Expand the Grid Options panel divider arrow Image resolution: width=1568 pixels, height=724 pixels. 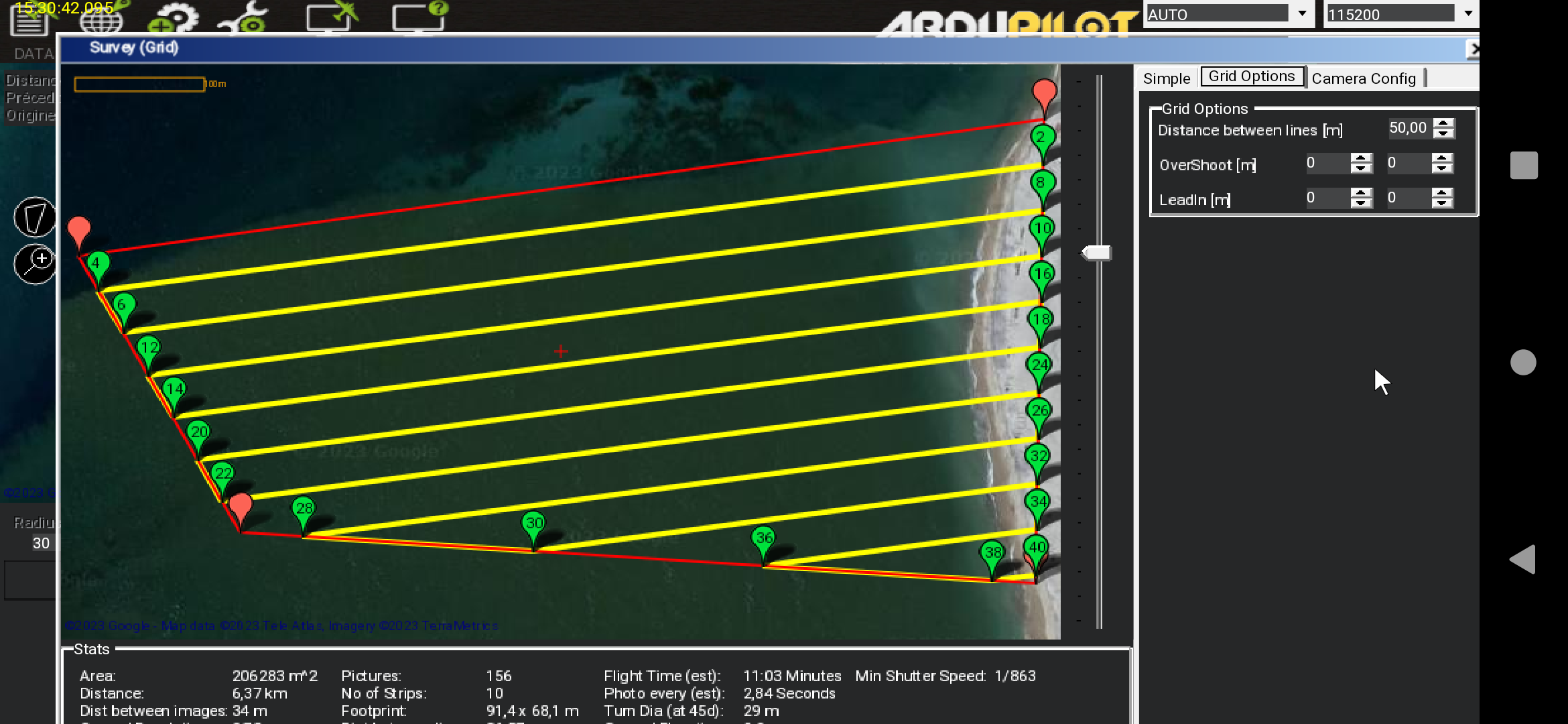(1096, 253)
